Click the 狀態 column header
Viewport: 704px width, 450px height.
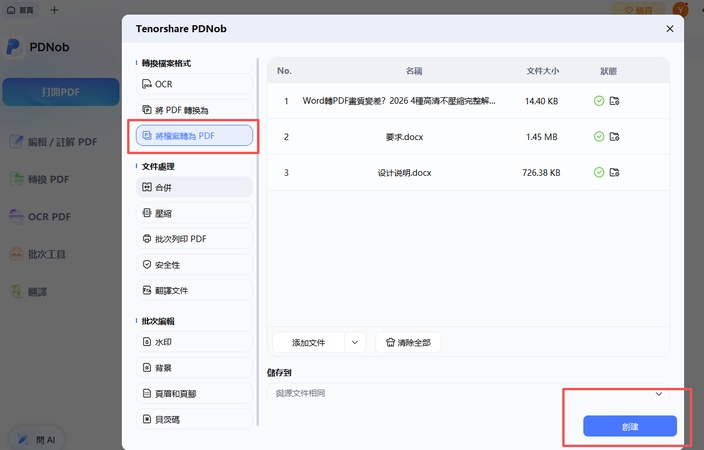(x=608, y=71)
